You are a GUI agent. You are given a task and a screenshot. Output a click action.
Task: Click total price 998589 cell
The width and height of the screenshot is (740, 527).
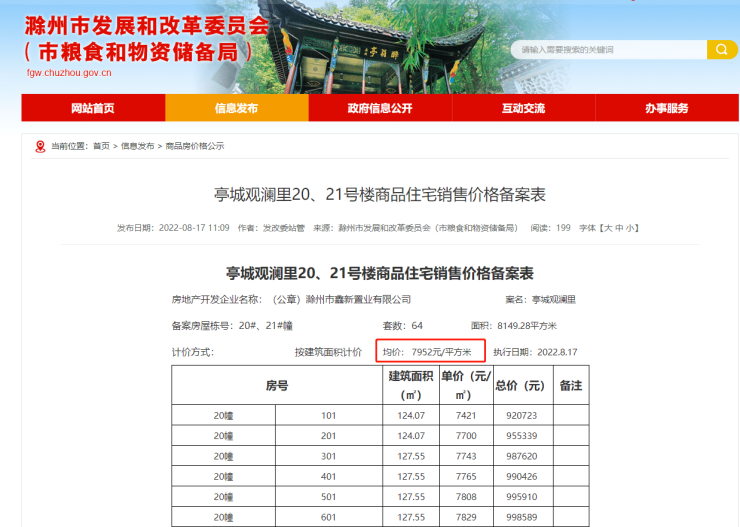tap(522, 517)
